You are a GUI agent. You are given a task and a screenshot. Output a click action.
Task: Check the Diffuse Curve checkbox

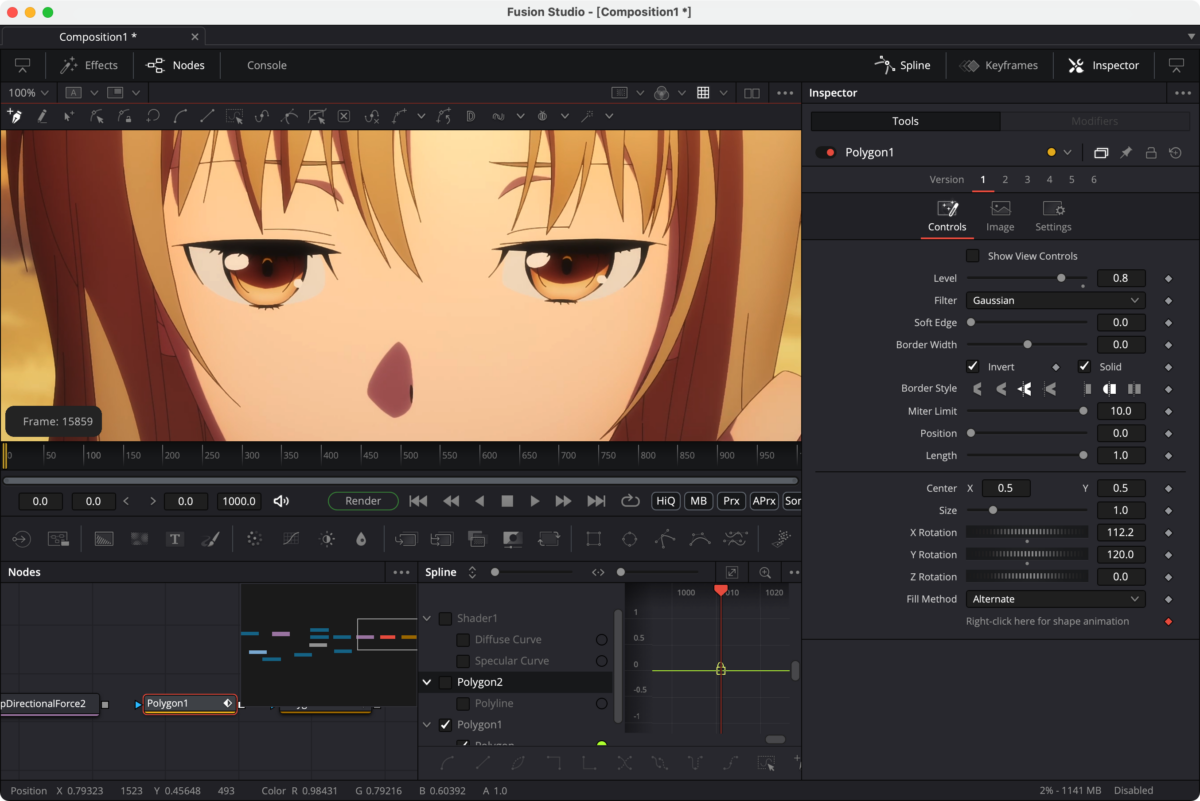click(x=463, y=640)
